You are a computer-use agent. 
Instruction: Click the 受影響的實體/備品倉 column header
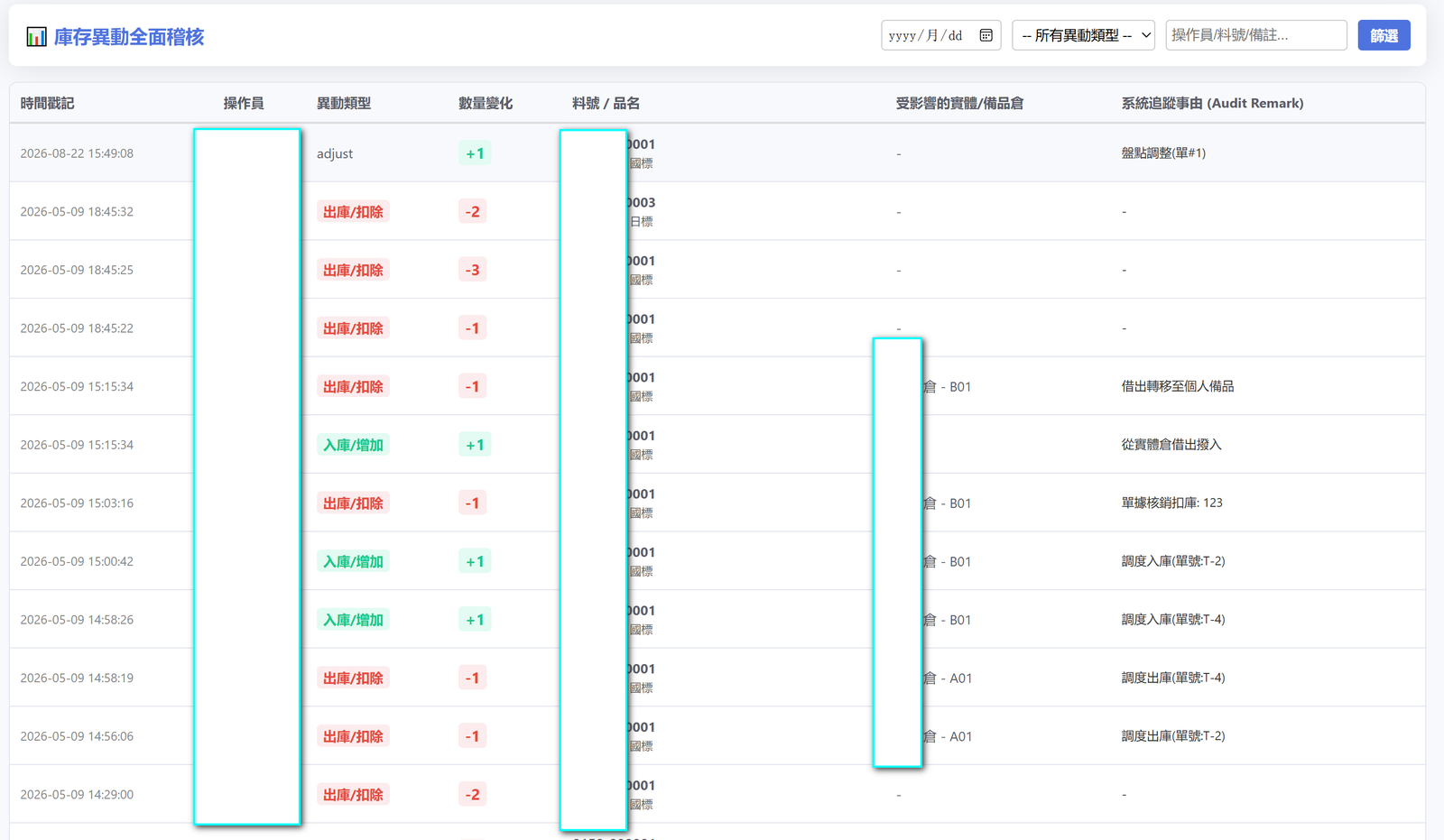coord(959,104)
